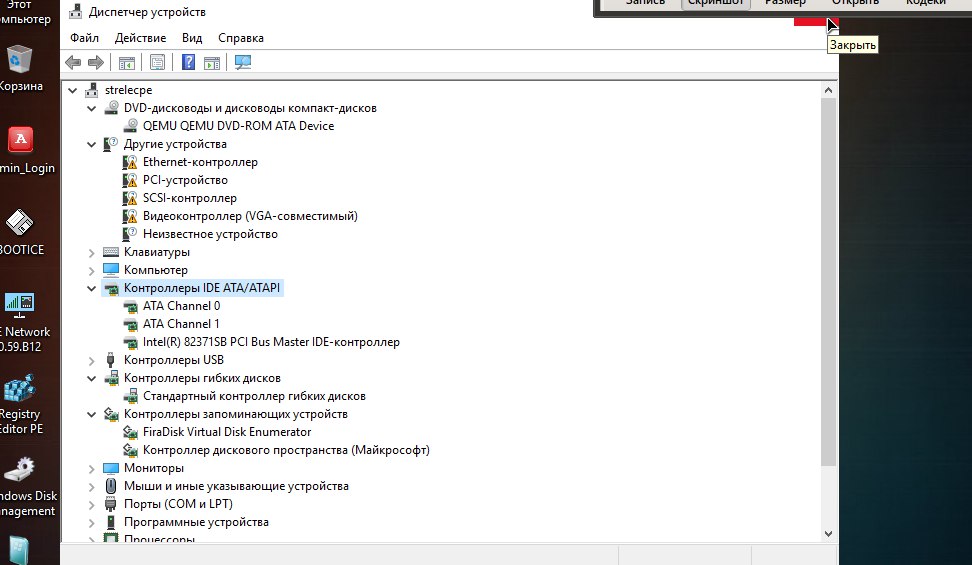Select the Видеоконтроллер warning icon
This screenshot has width=972, height=565.
(130, 216)
